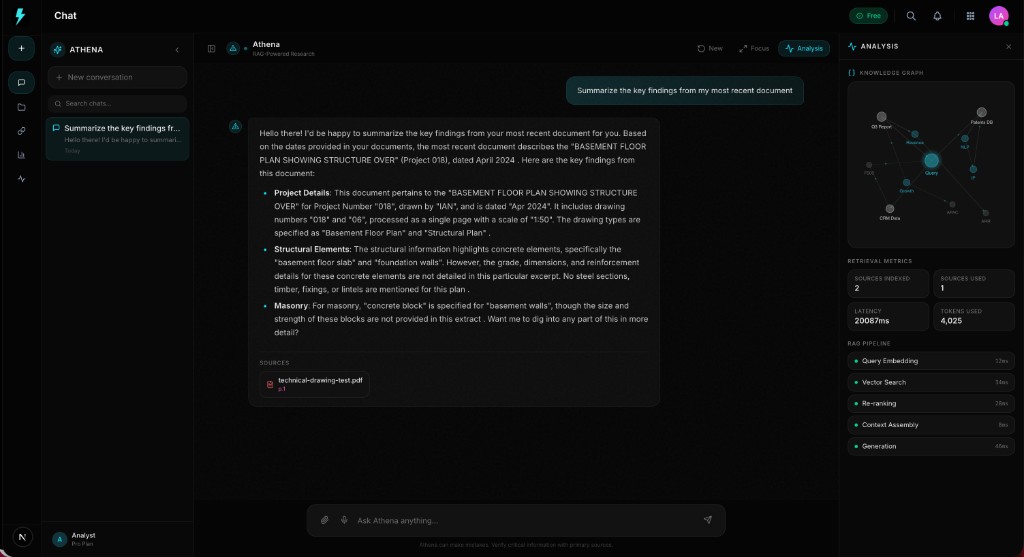
Task: Select the 'Summarize the key findings' conversation
Action: (x=117, y=138)
